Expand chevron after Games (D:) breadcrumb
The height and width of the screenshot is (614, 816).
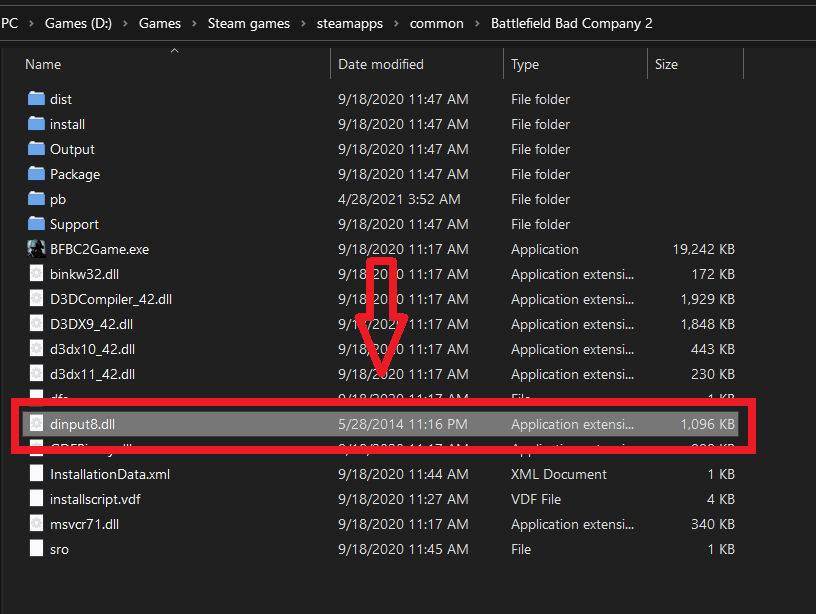tap(125, 23)
